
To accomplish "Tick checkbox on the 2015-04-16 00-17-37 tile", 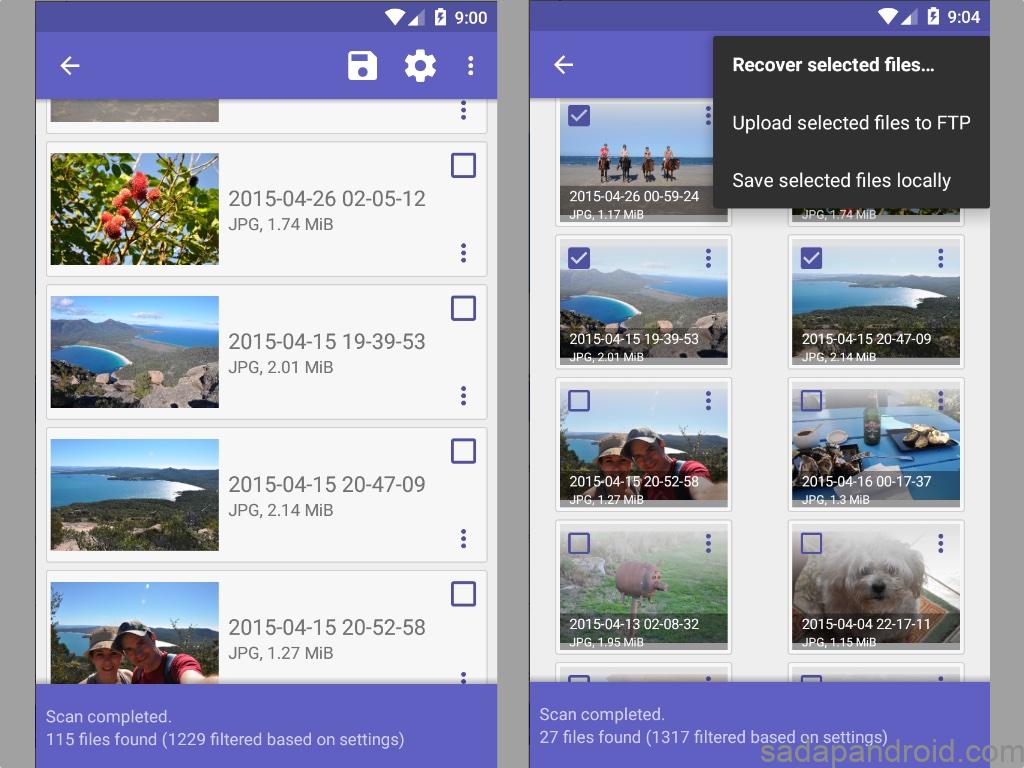I will pyautogui.click(x=811, y=401).
